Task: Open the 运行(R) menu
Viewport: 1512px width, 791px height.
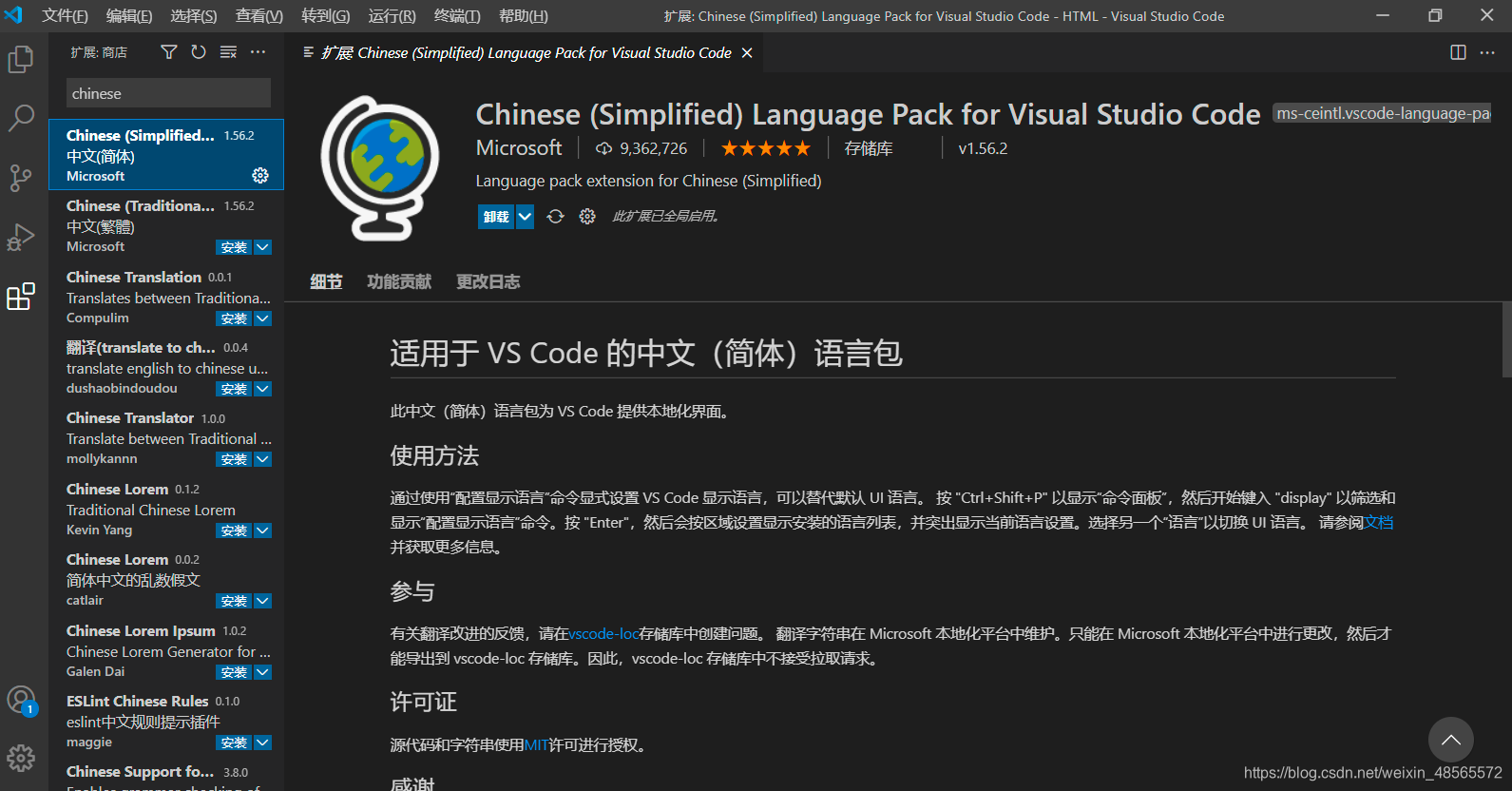Action: click(x=392, y=16)
